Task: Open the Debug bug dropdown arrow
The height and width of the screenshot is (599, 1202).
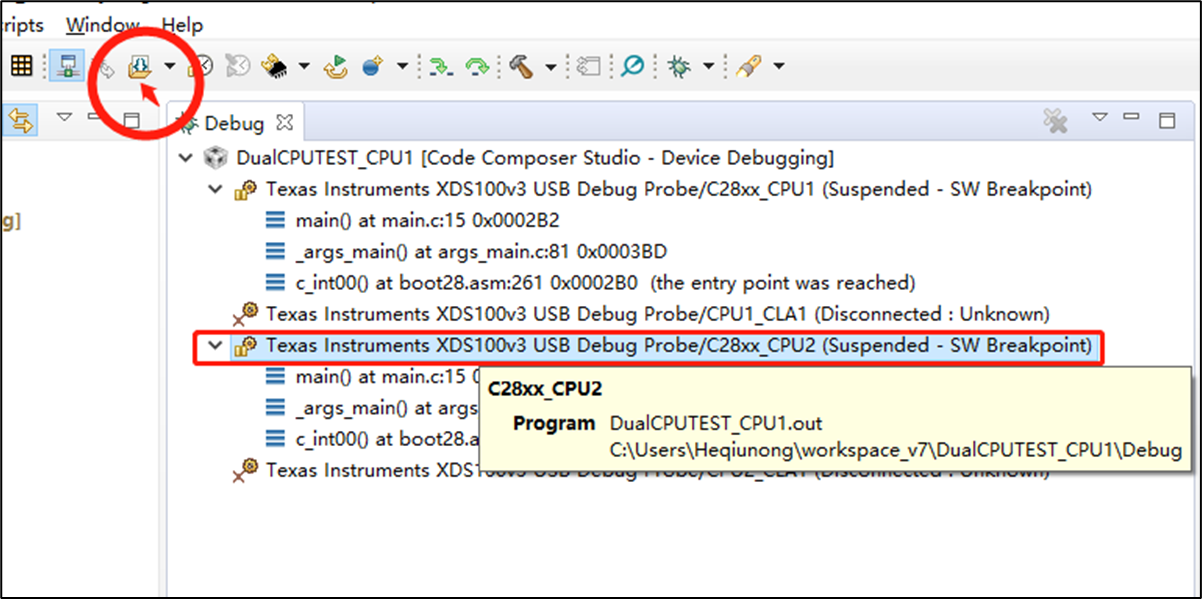Action: [709, 67]
